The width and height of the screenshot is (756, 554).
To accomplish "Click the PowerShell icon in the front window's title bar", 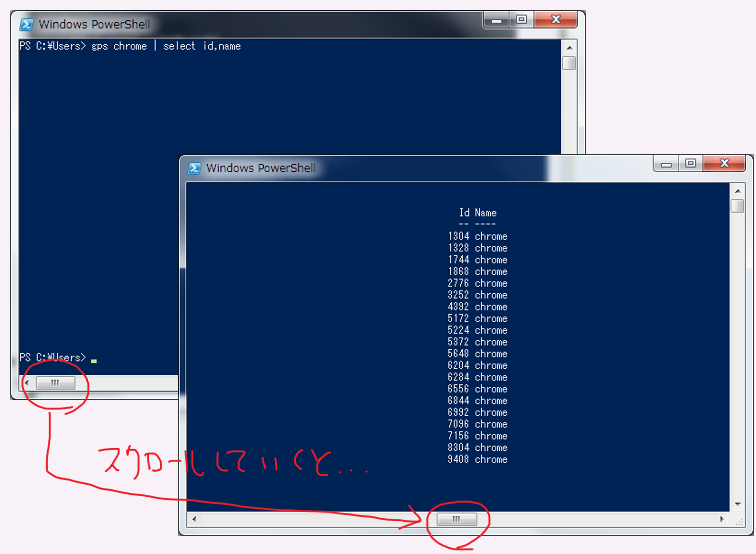I will [194, 168].
